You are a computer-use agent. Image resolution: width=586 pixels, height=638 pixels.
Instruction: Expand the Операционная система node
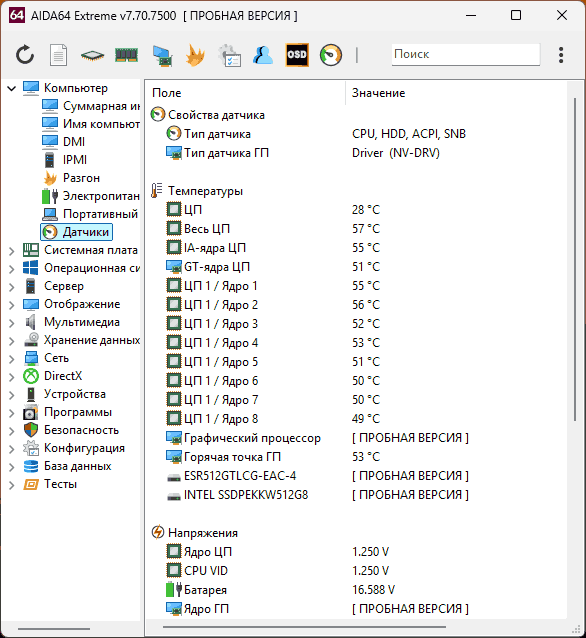point(12,268)
